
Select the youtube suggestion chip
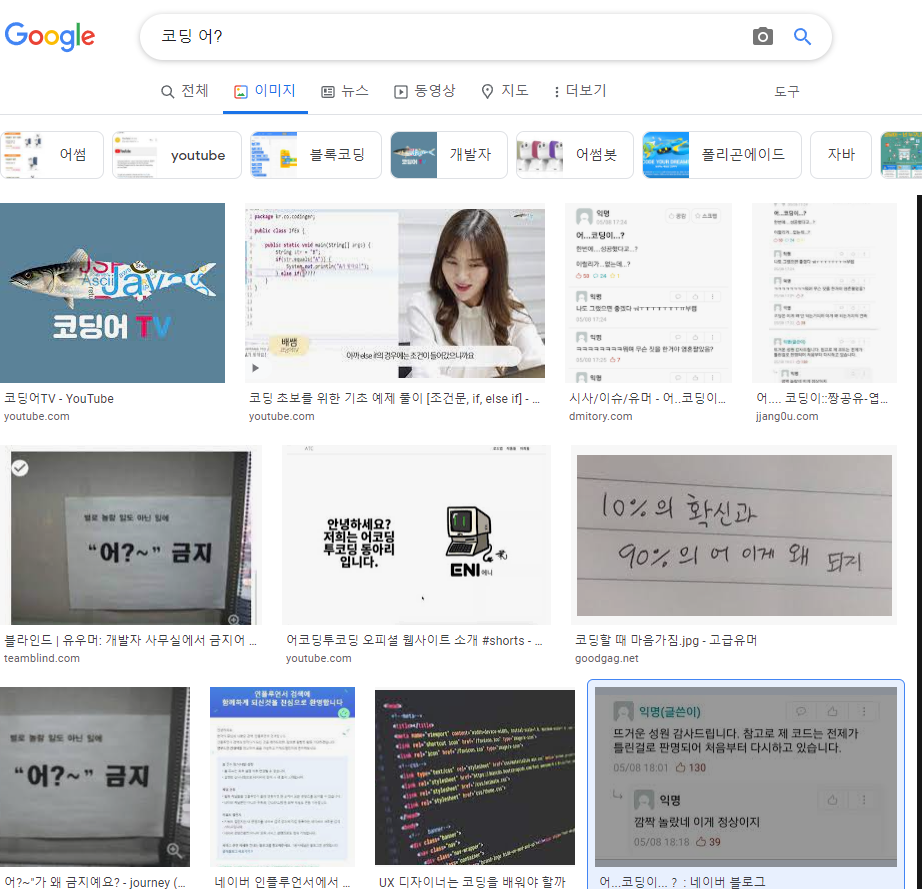pyautogui.click(x=177, y=155)
